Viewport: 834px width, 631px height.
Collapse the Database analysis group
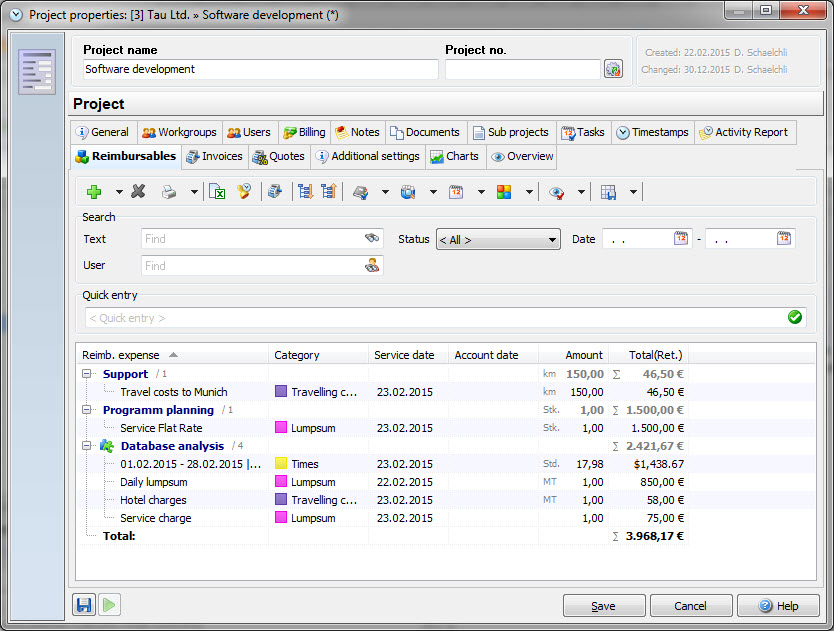[89, 446]
